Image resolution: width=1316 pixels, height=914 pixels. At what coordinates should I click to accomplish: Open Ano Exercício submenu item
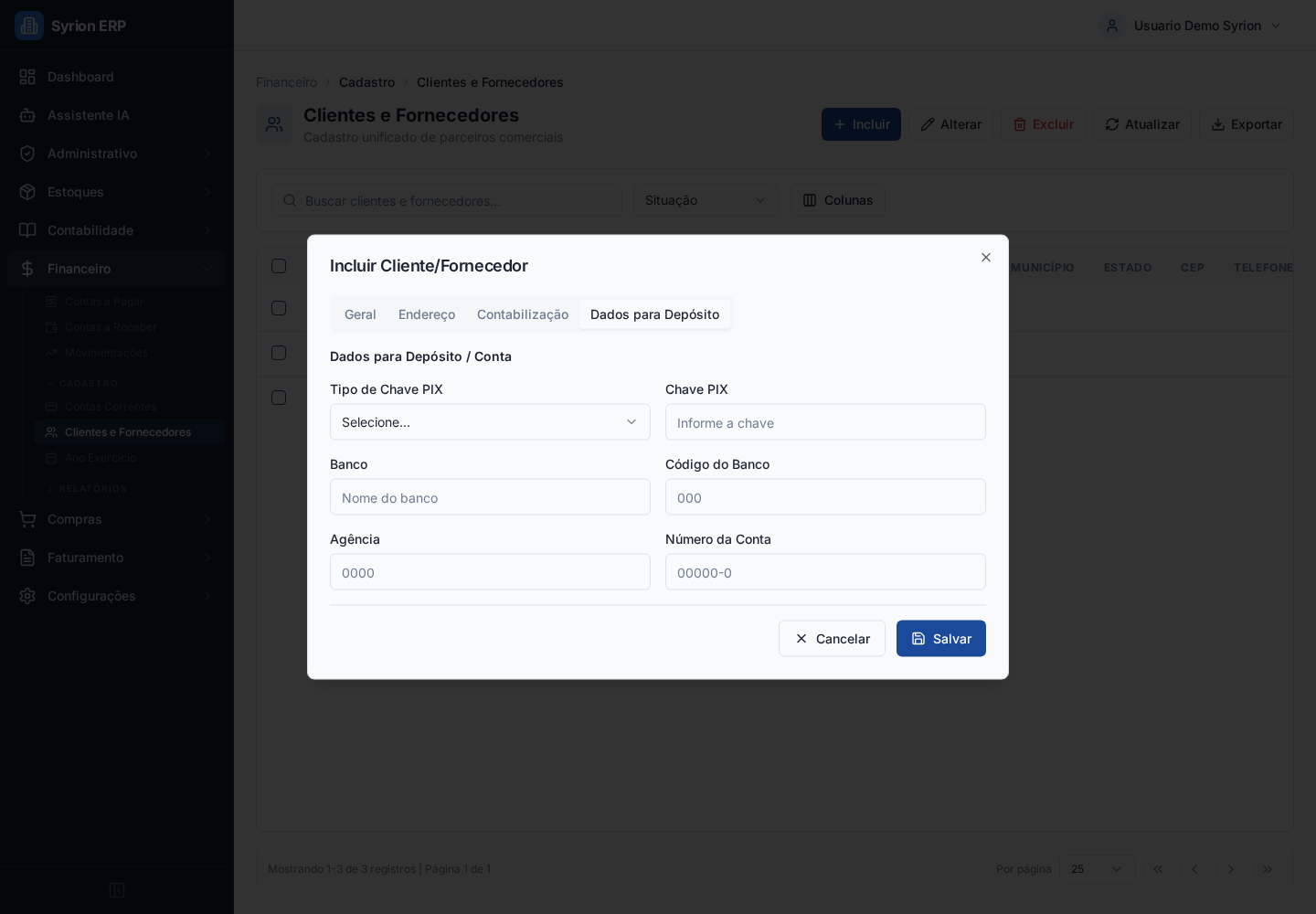129,458
